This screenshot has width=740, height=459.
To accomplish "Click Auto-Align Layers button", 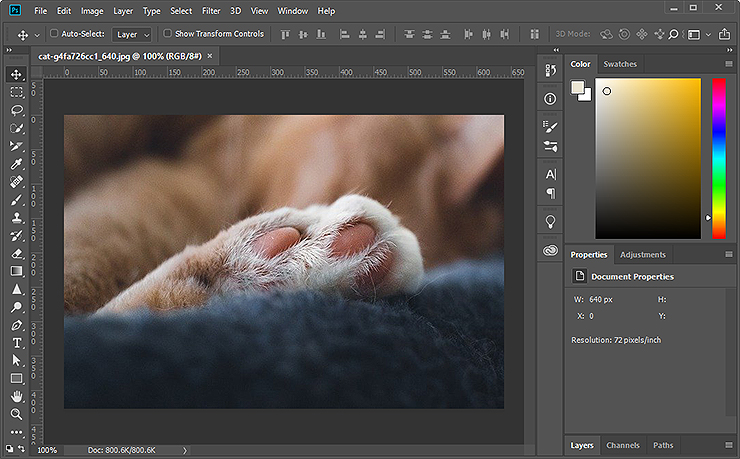I will pos(534,34).
